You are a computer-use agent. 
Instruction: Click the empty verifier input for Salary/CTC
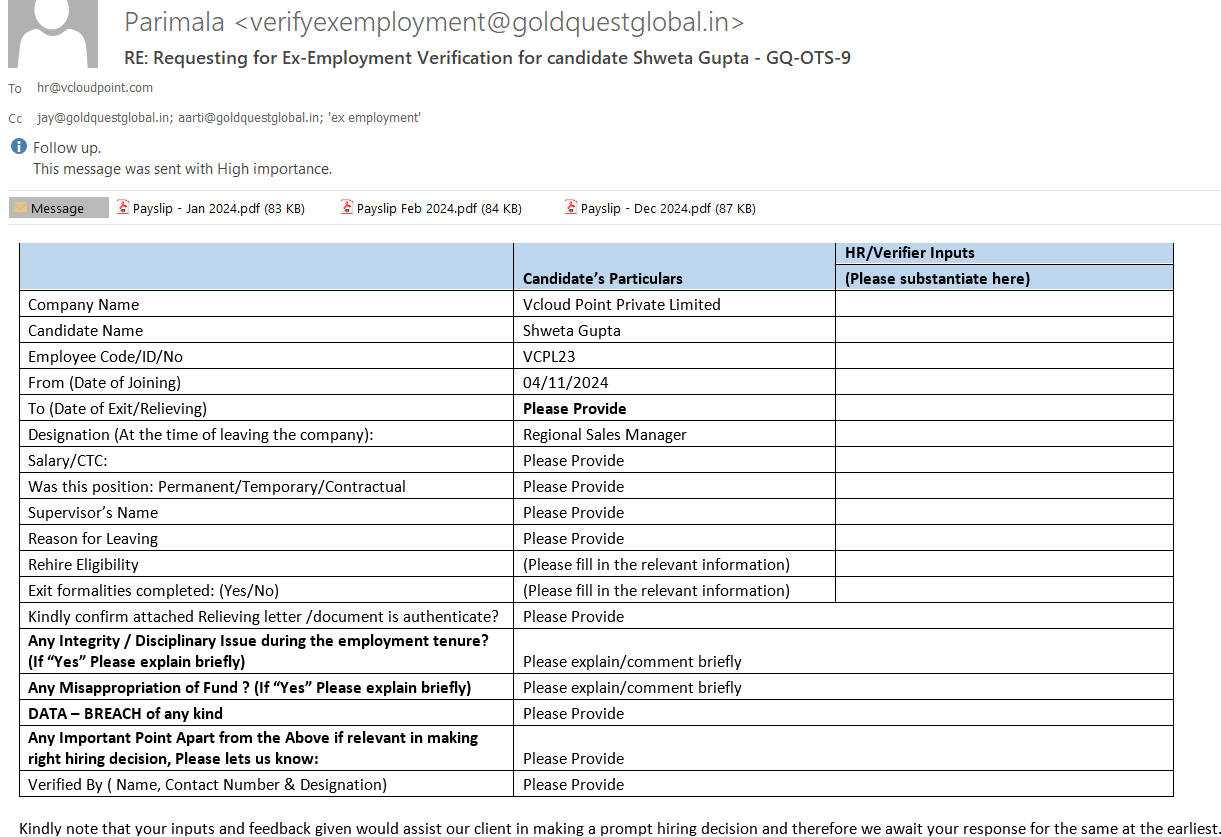tap(1004, 460)
